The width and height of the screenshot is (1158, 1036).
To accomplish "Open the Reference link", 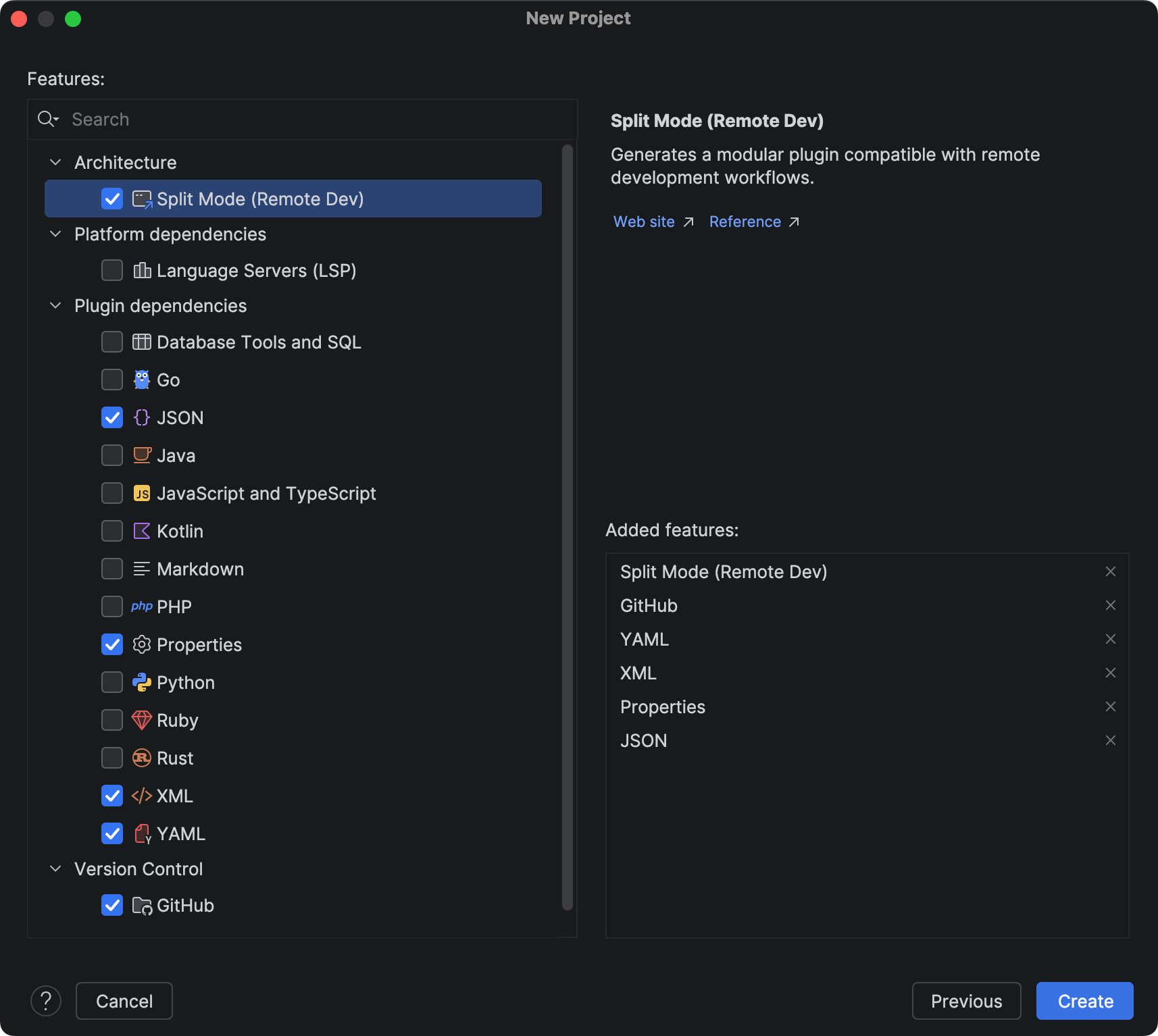I will 754,222.
